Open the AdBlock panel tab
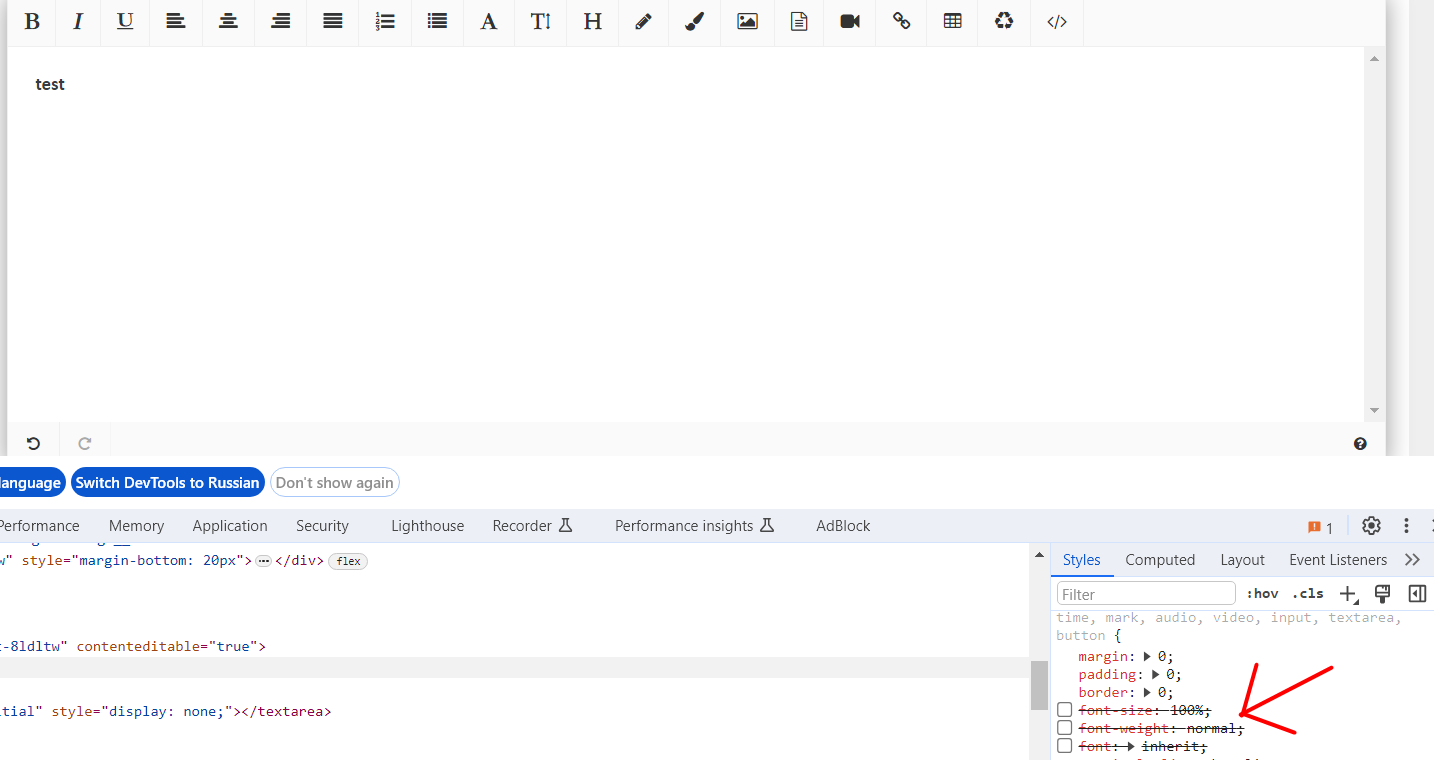This screenshot has height=760, width=1434. click(x=843, y=526)
